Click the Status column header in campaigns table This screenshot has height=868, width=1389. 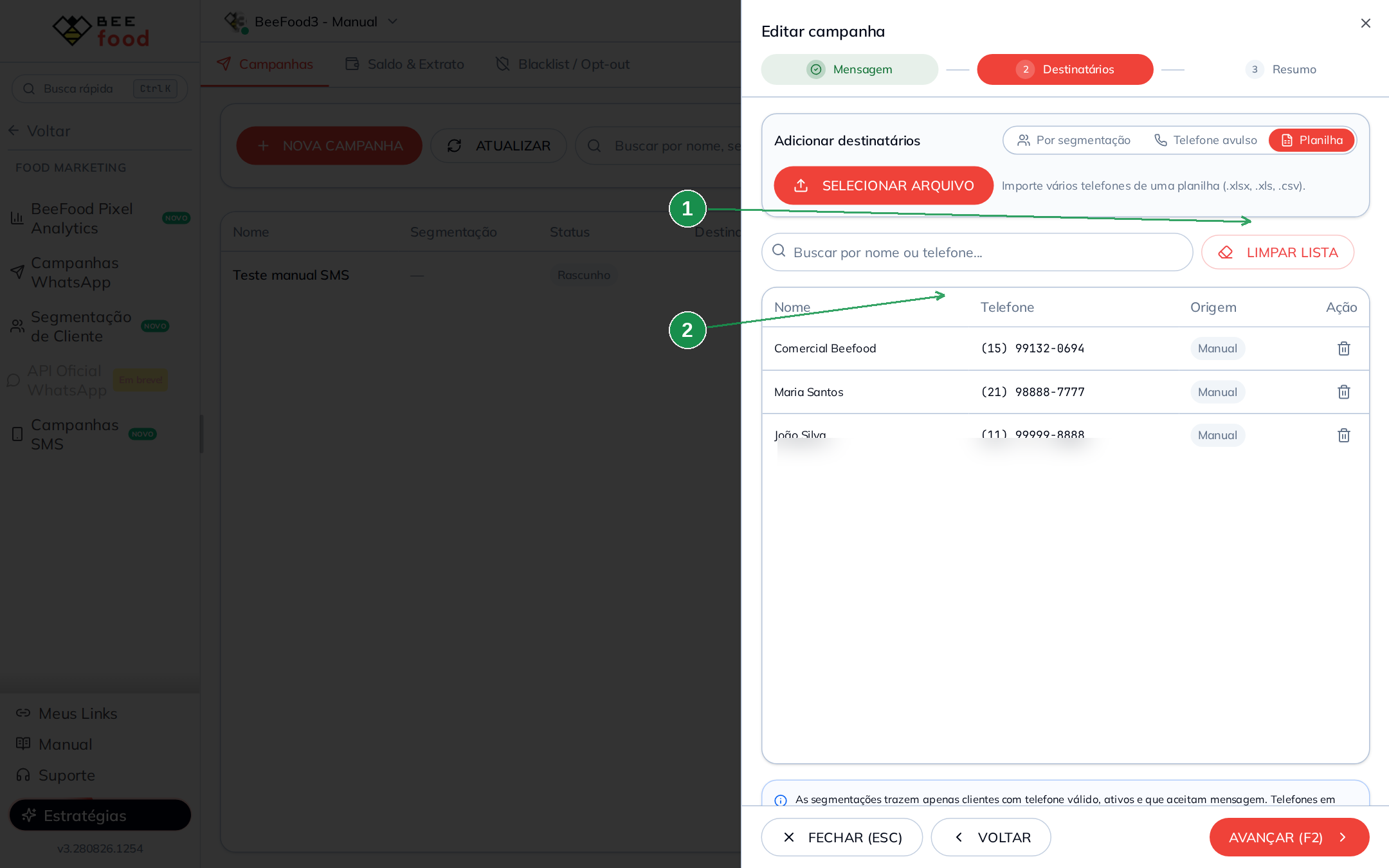point(569,232)
